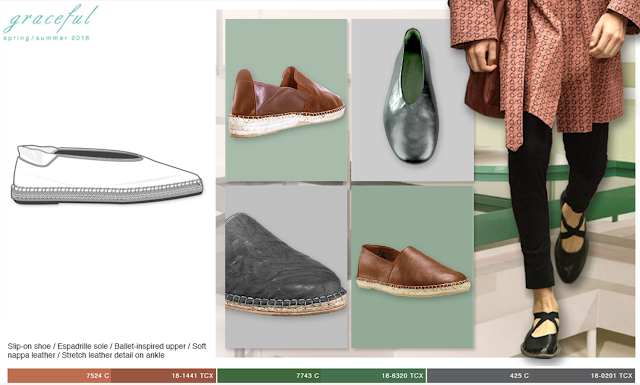Viewport: 640px width, 385px height.
Task: Click the 'graceful' script title
Action: click(51, 18)
